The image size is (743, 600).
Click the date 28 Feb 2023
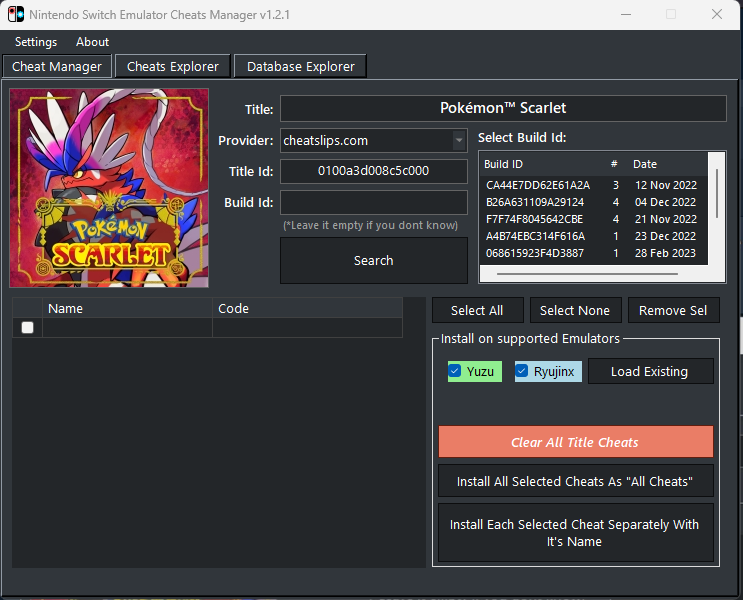click(x=665, y=253)
